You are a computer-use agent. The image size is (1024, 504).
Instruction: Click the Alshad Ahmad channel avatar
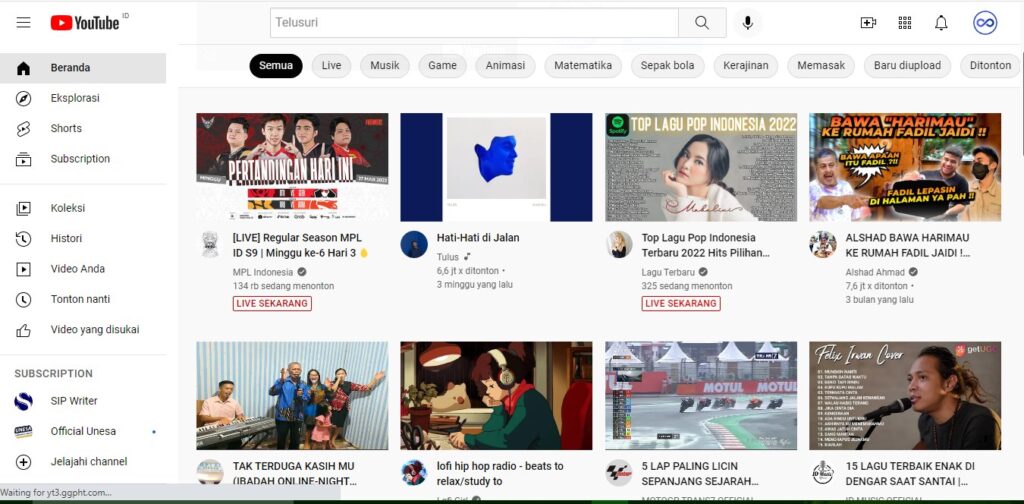[x=823, y=244]
